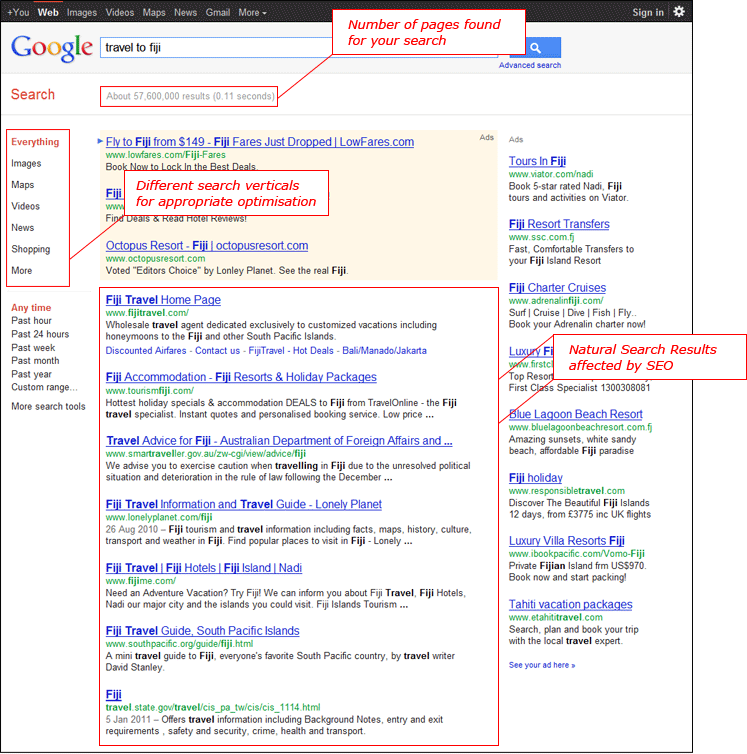Switch to Videos in left sidebar
This screenshot has width=747, height=754.
[26, 207]
